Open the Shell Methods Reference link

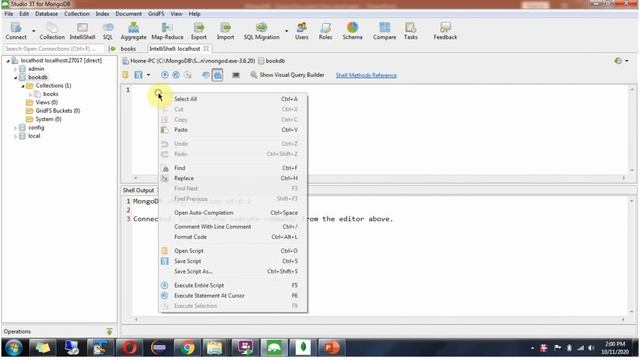(x=366, y=76)
